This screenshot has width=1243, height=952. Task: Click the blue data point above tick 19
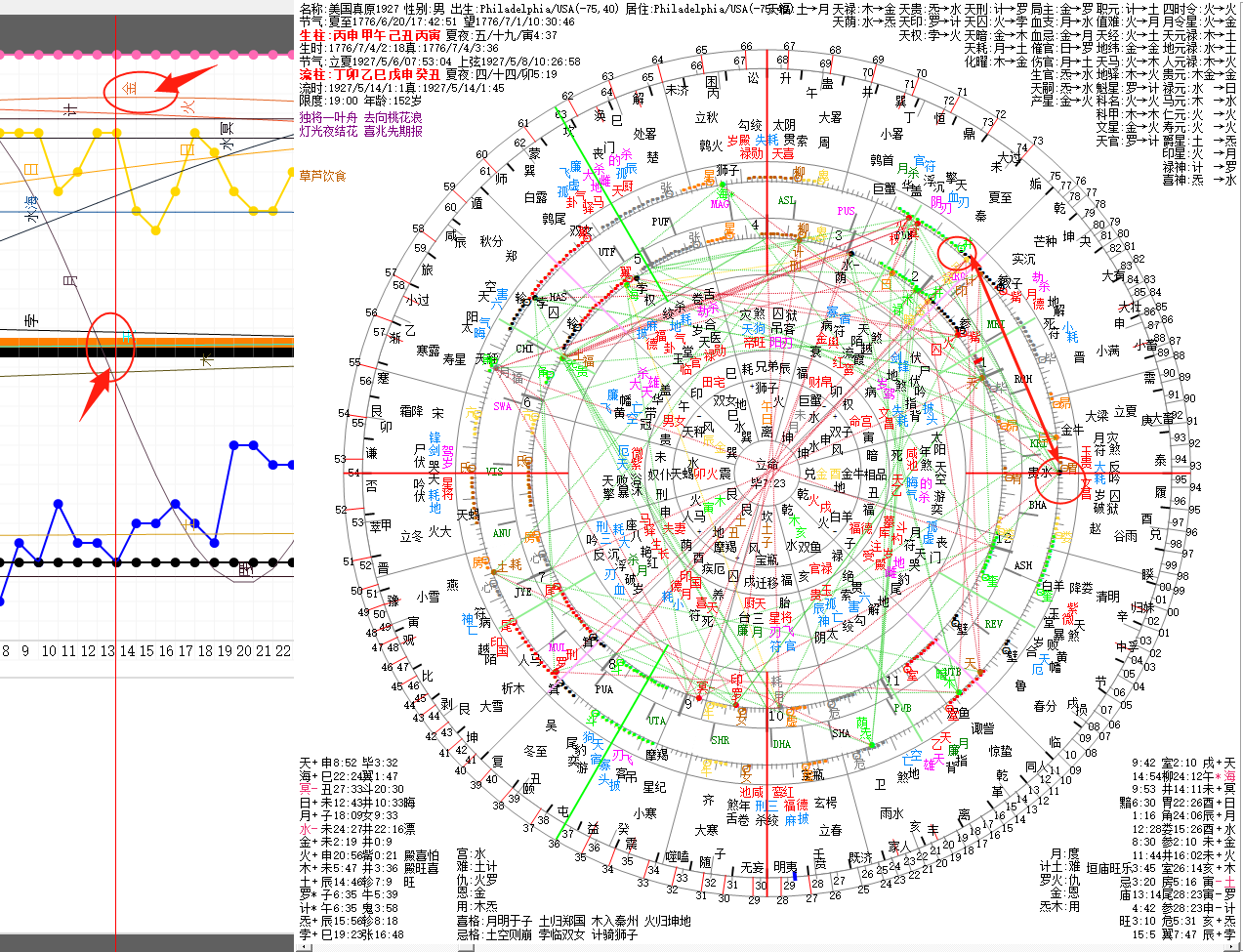(x=234, y=445)
